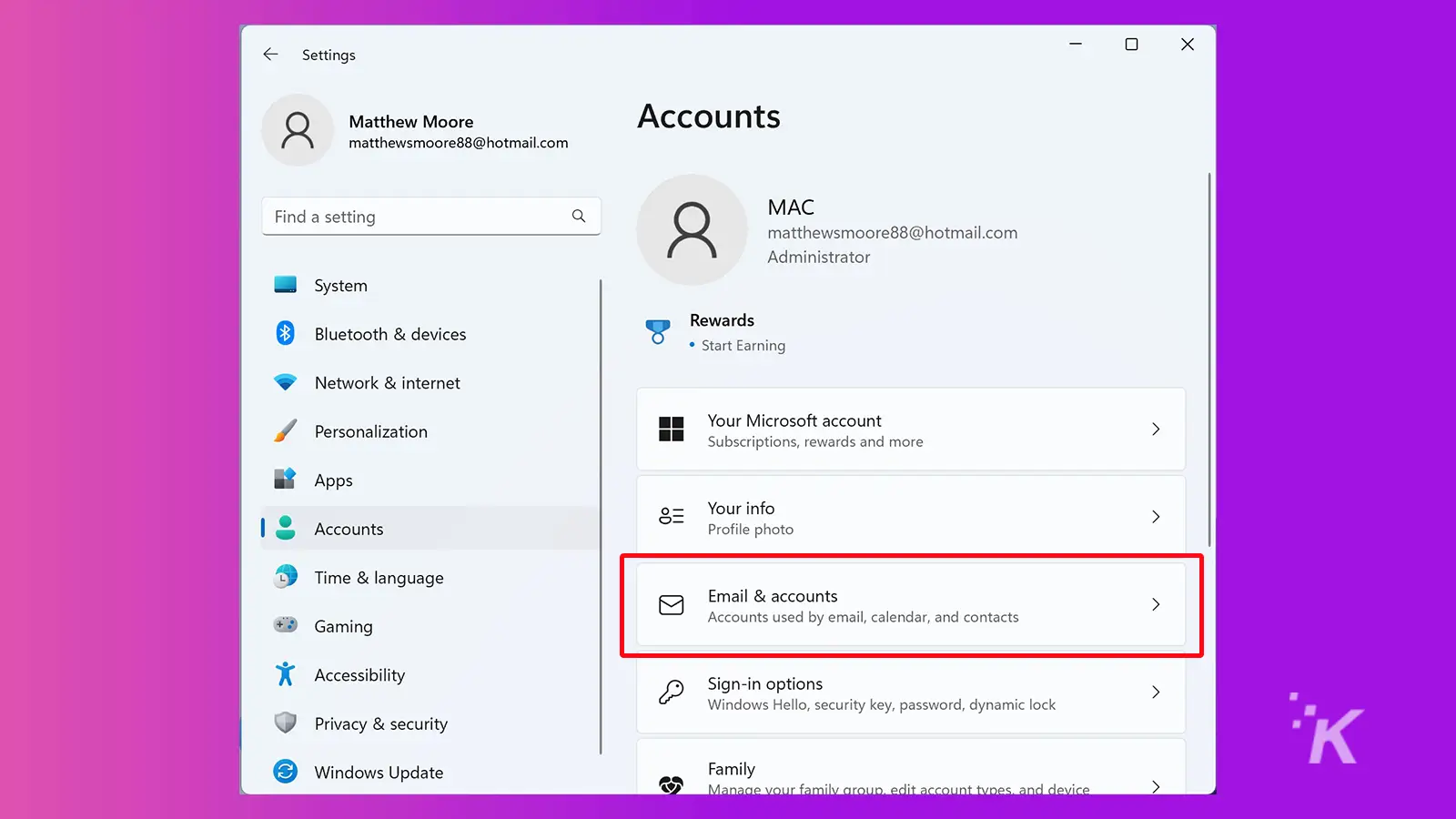Screen dimensions: 1456x819
Task: Maximize the Settings window
Action: click(1131, 44)
